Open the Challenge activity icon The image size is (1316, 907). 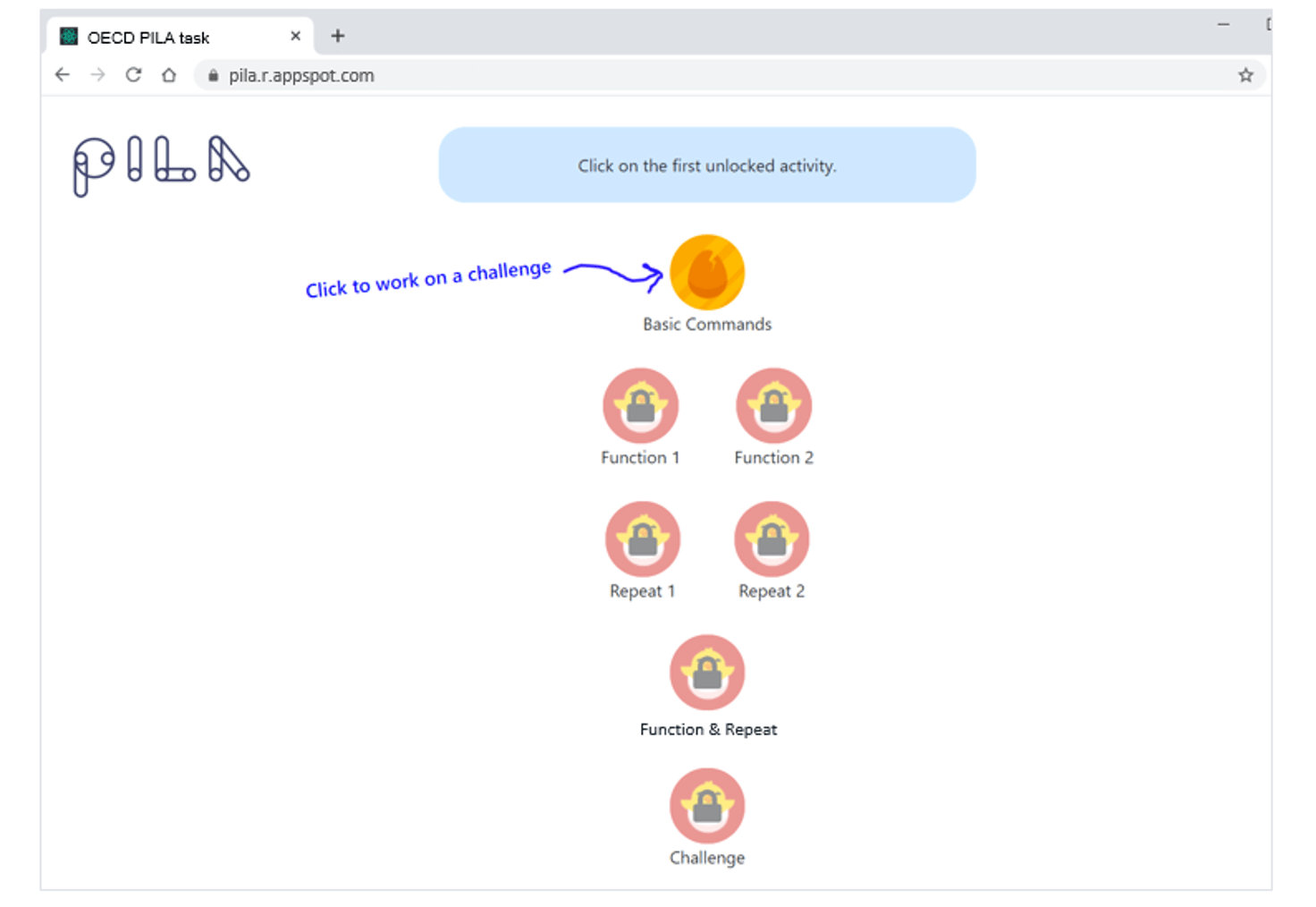click(x=706, y=804)
